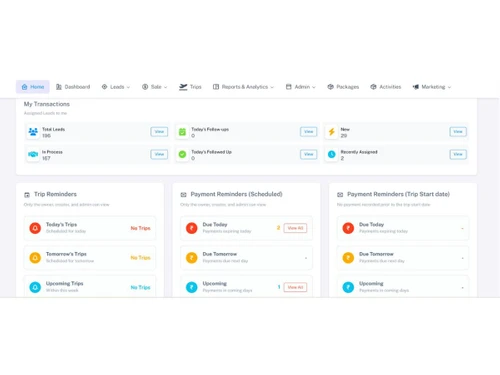500x375 pixels.
Task: Click the Dashboard chart icon
Action: click(59, 87)
